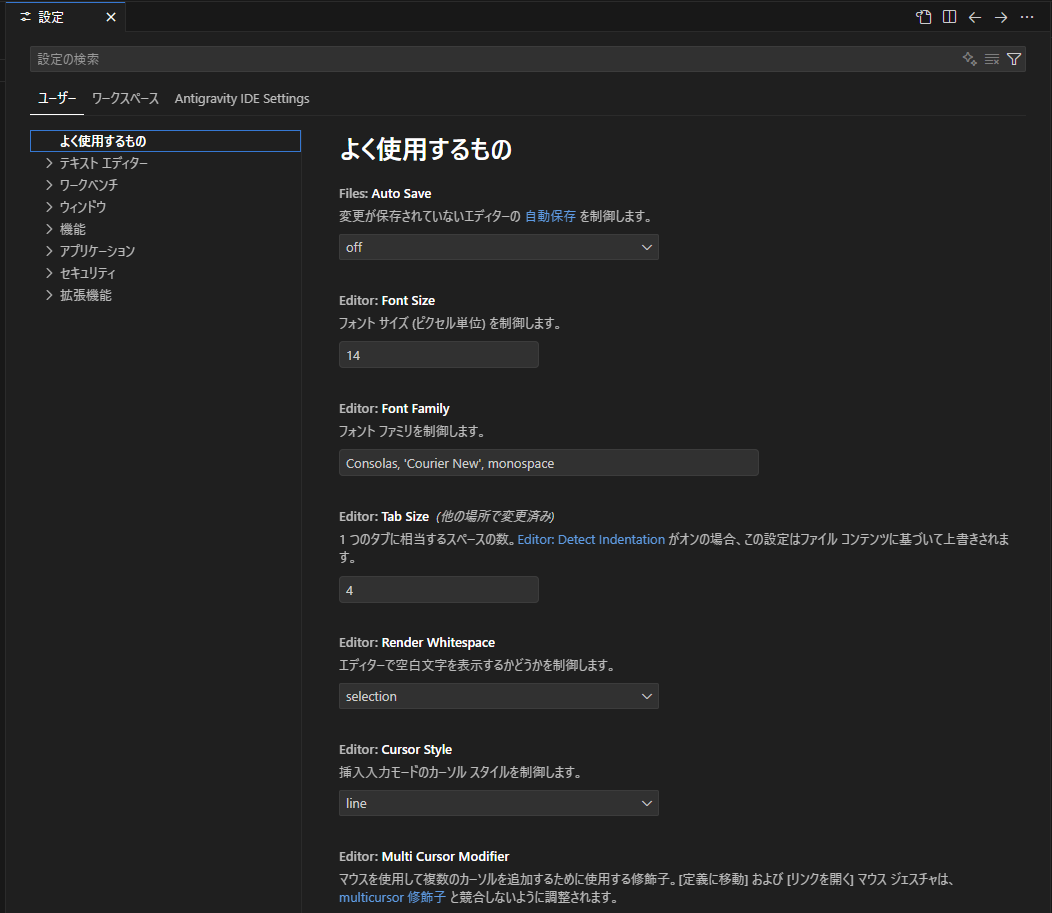Viewport: 1052px width, 913px height.
Task: Click the Editor: Cursor Style title
Action: coord(395,749)
